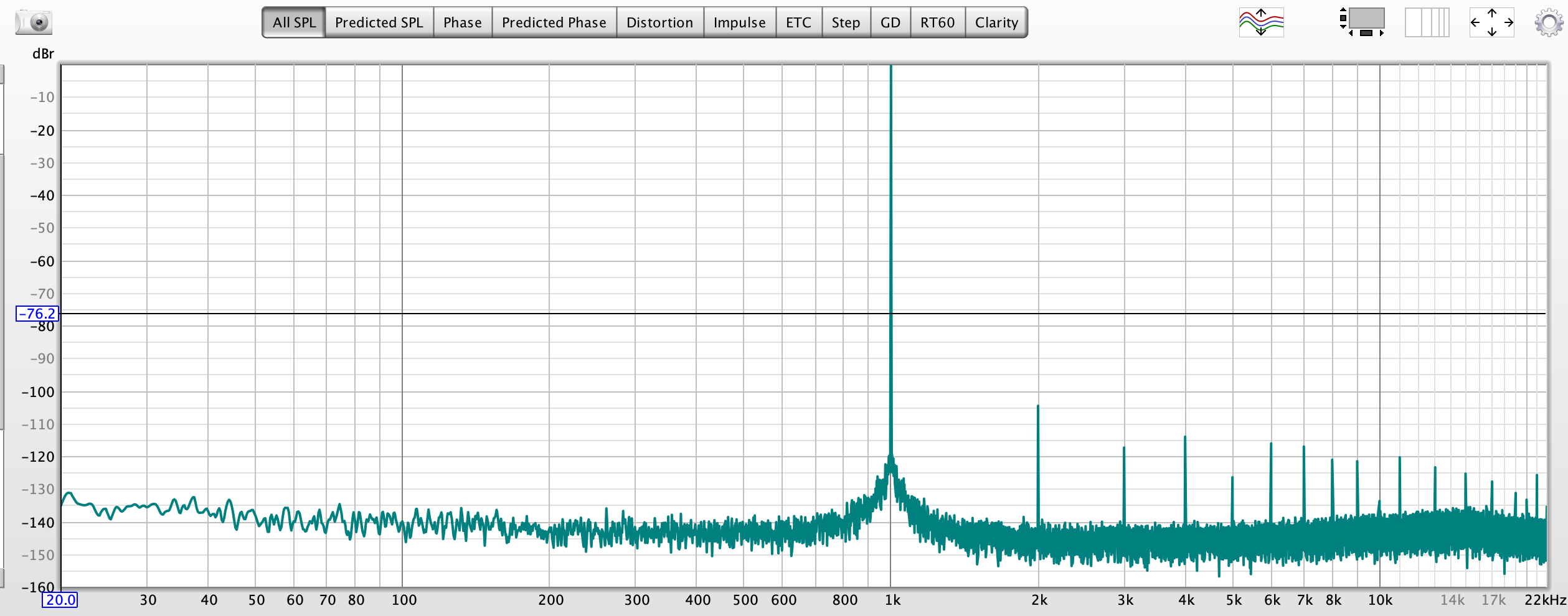
Task: Click the -100 level axis label
Action: 39,392
